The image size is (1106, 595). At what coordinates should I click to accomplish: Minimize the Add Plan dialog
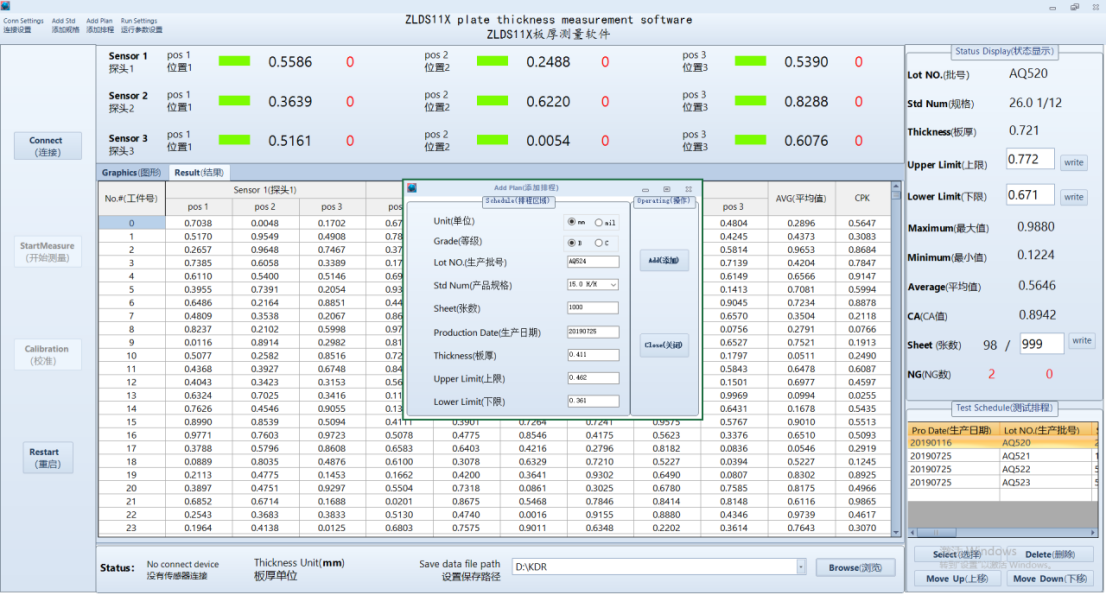[x=645, y=189]
